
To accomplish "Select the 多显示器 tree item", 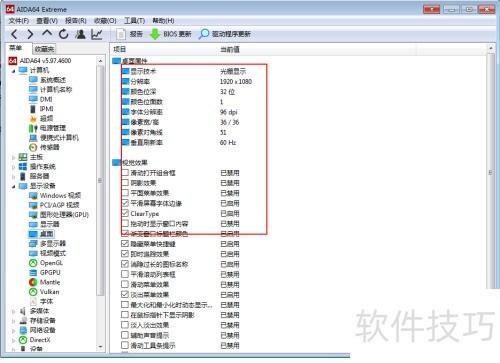I will [47, 244].
